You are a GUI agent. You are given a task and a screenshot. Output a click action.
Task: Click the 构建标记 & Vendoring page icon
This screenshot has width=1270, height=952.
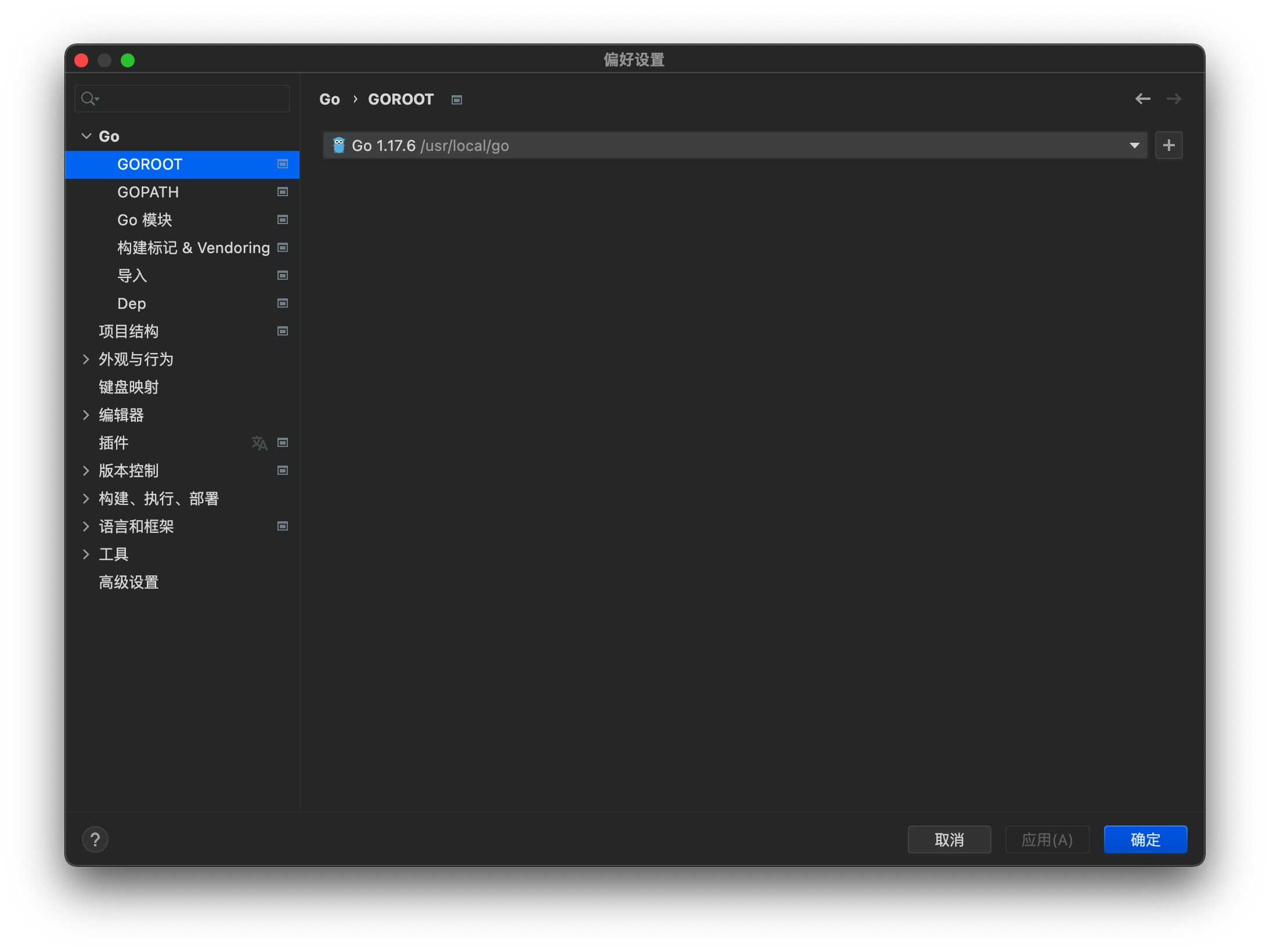pos(283,247)
